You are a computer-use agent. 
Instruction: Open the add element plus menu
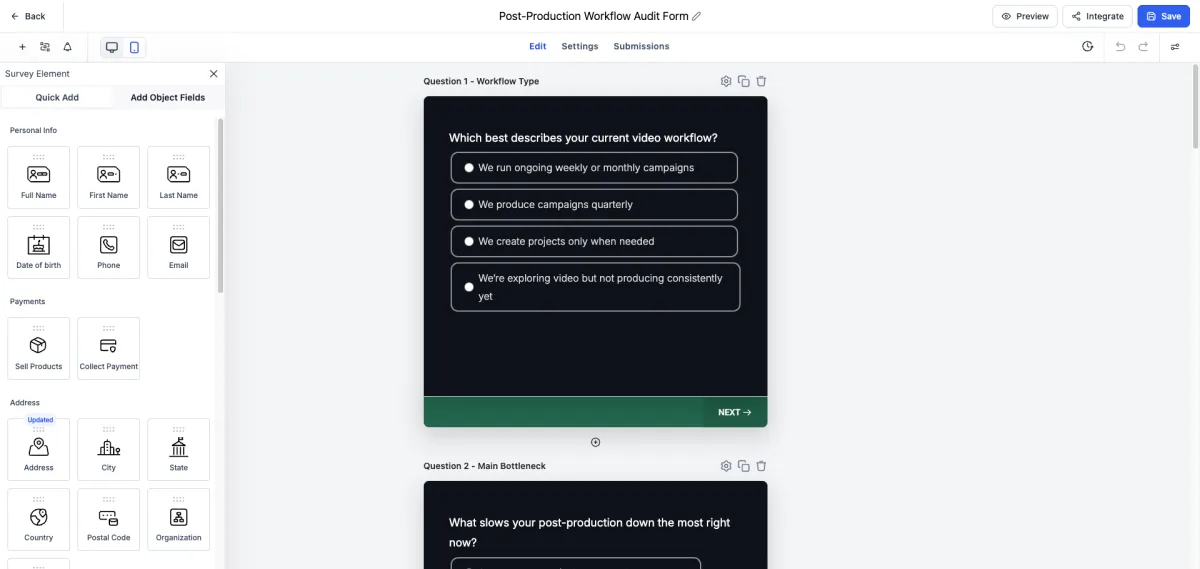coord(22,47)
